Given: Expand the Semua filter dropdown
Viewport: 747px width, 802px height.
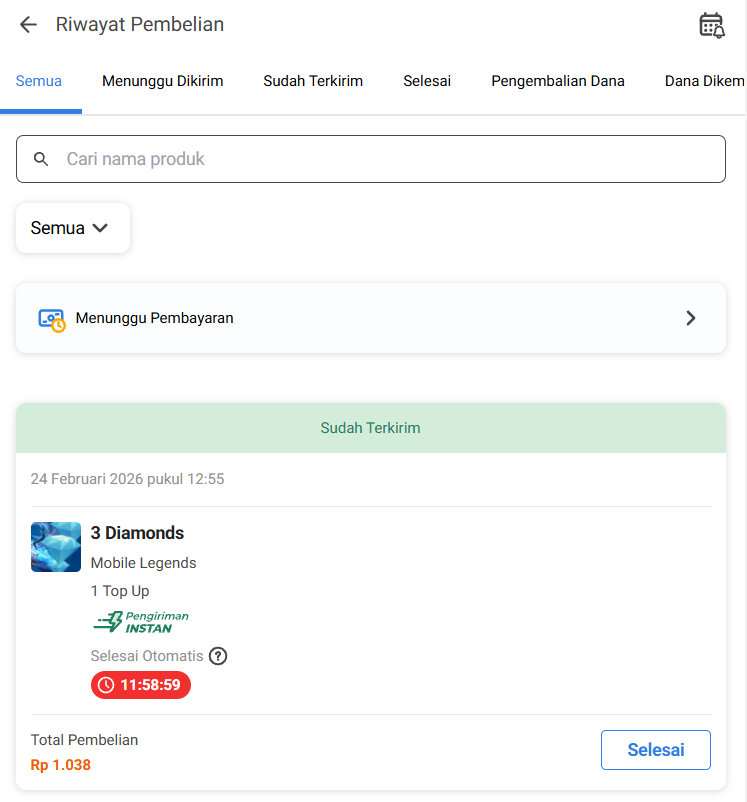Looking at the screenshot, I should [x=72, y=228].
